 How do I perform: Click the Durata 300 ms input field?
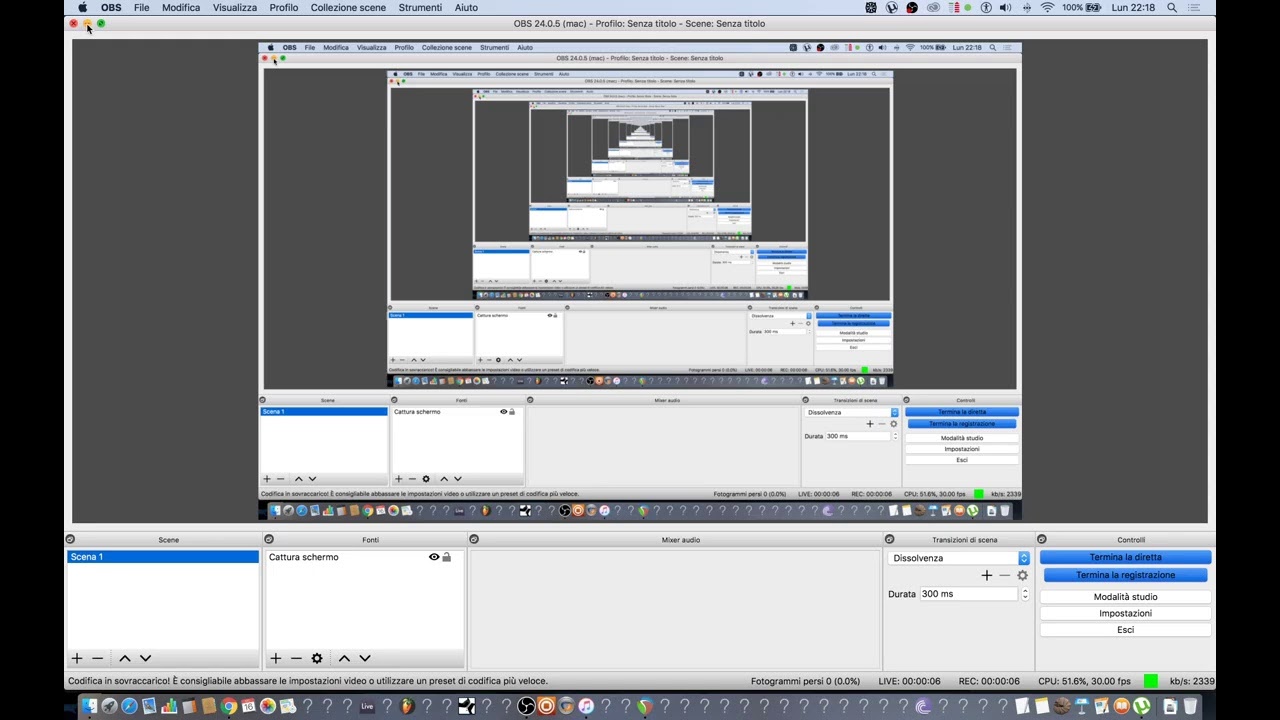968,594
